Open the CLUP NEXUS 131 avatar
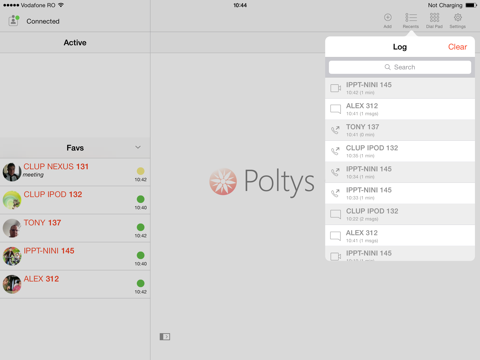 [12, 172]
